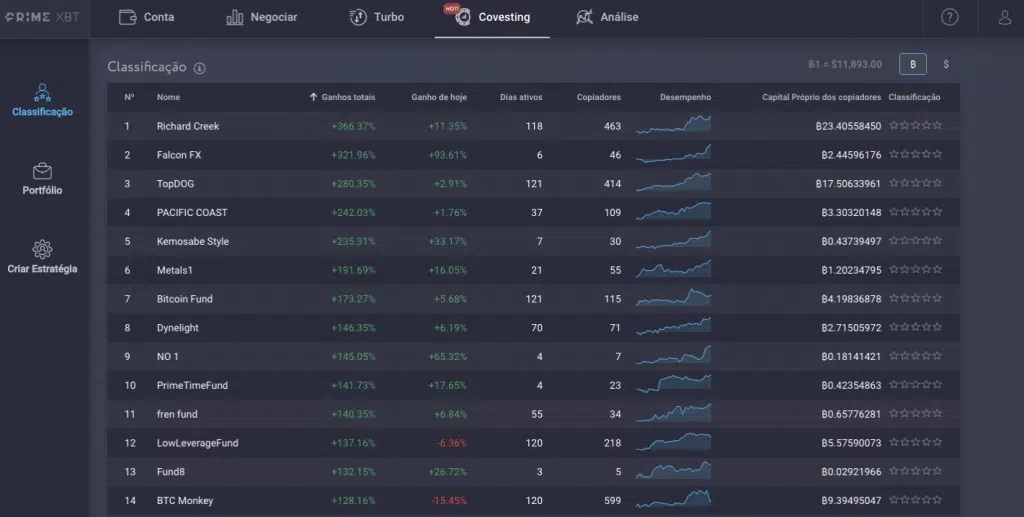Open the Análise tab
Viewport: 1024px width, 517px height.
pyautogui.click(x=607, y=17)
